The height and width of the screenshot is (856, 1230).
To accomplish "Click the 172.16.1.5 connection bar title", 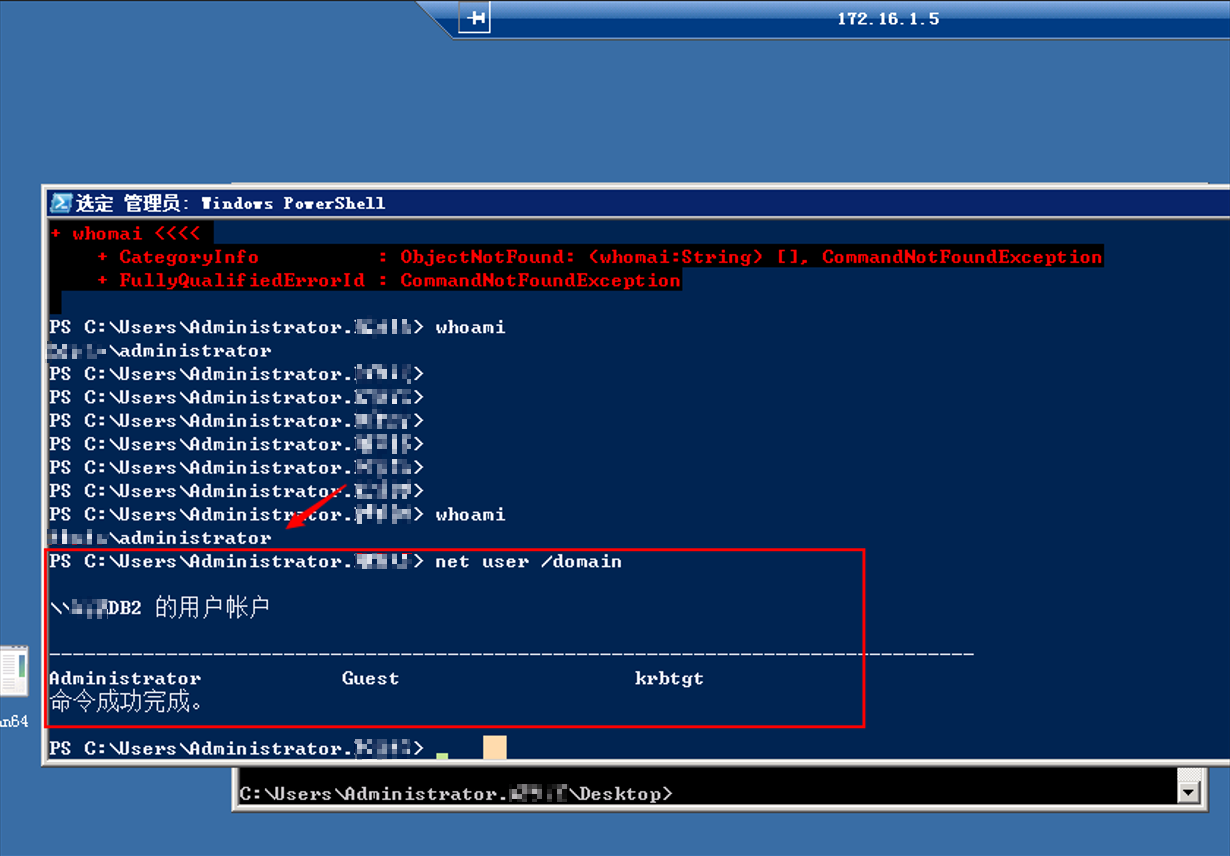I will click(x=888, y=19).
